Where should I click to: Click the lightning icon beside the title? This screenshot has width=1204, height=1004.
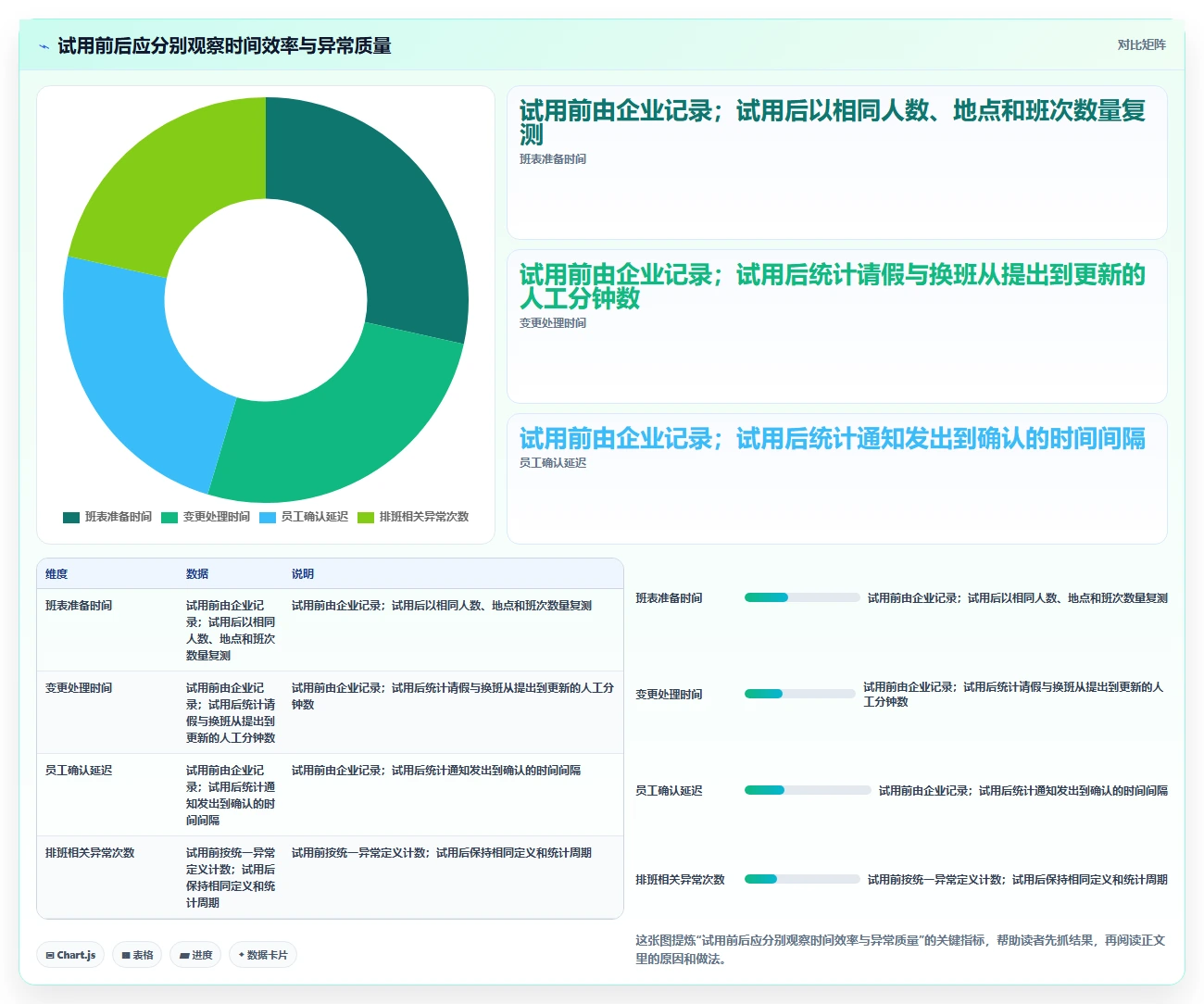click(44, 46)
